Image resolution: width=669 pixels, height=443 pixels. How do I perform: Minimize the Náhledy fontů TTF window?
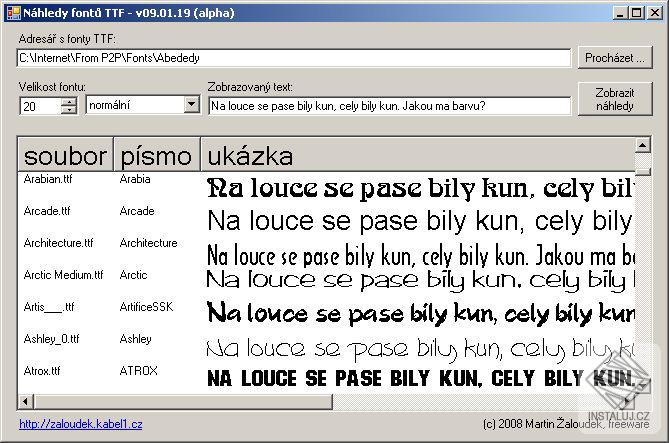click(620, 13)
